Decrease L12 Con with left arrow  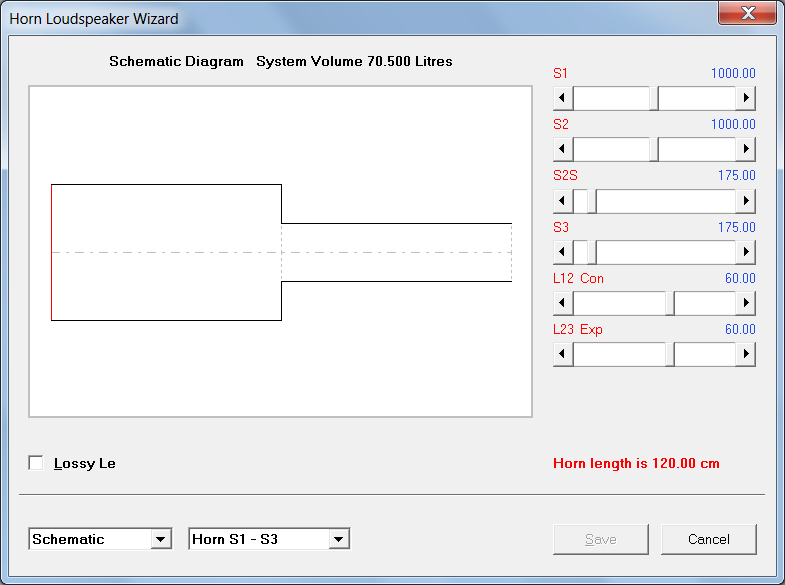point(563,303)
